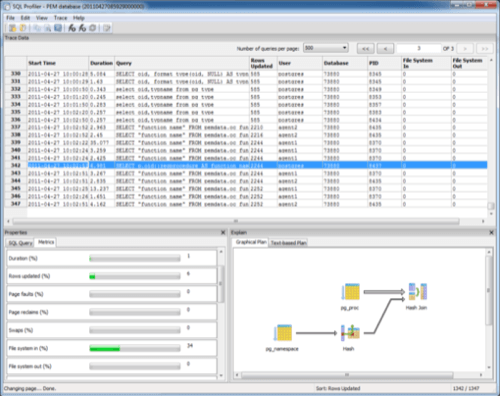Sort by Database column header
This screenshot has height=396, width=500.
coord(345,63)
